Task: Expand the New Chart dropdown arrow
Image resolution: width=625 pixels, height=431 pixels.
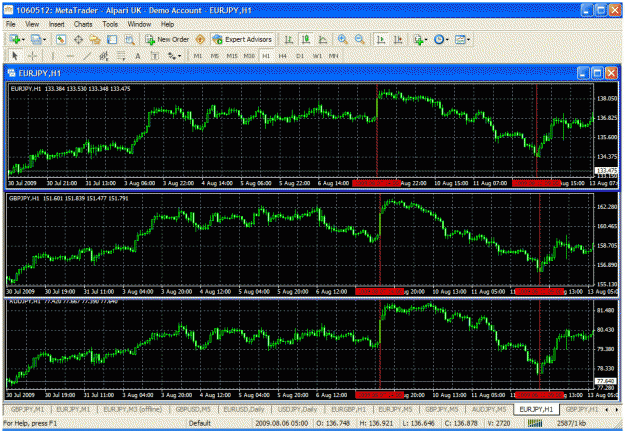Action: [24, 39]
